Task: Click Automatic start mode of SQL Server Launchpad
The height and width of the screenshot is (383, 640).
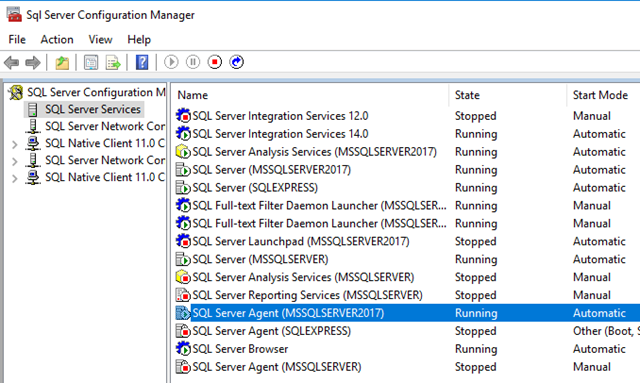Action: click(x=599, y=241)
